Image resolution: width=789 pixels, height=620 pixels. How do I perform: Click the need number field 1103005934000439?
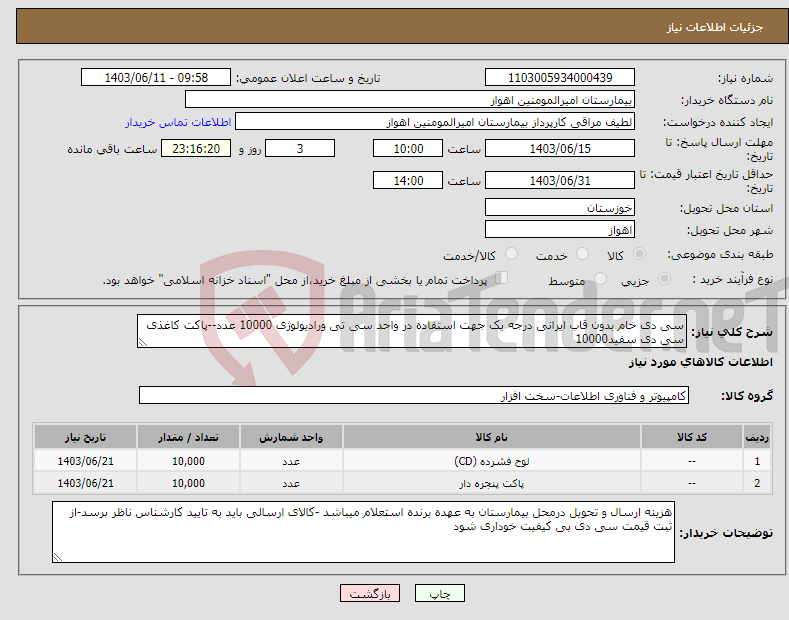[x=560, y=78]
